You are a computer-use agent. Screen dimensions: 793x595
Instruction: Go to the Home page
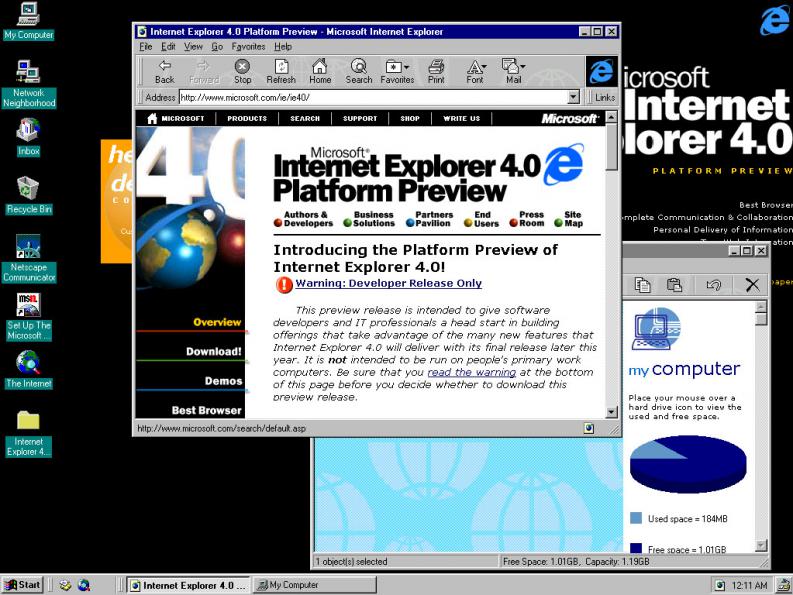coord(320,71)
